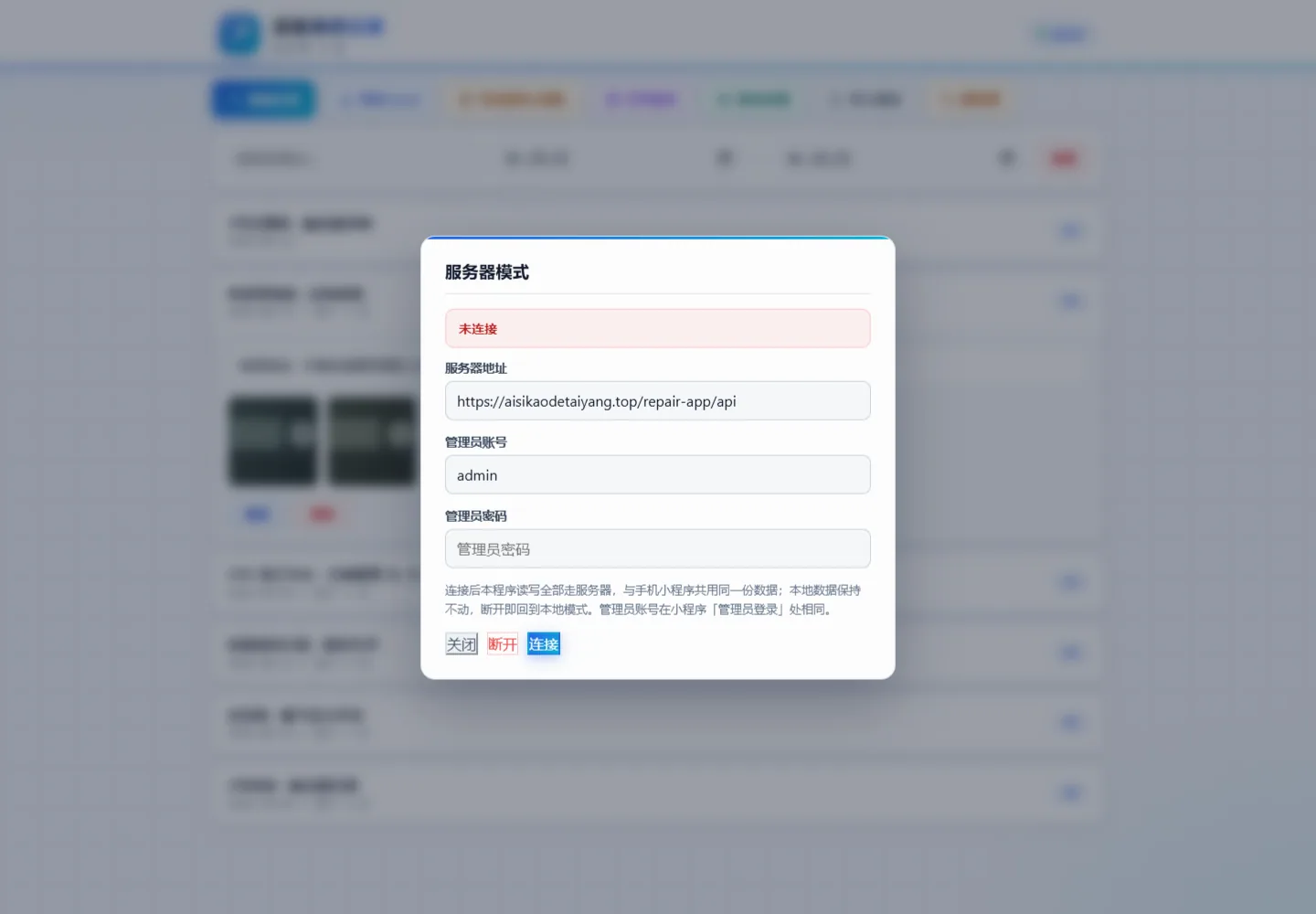Screen dimensions: 1316x914
Task: Click the 服务器模式 dialog title
Action: tap(487, 272)
